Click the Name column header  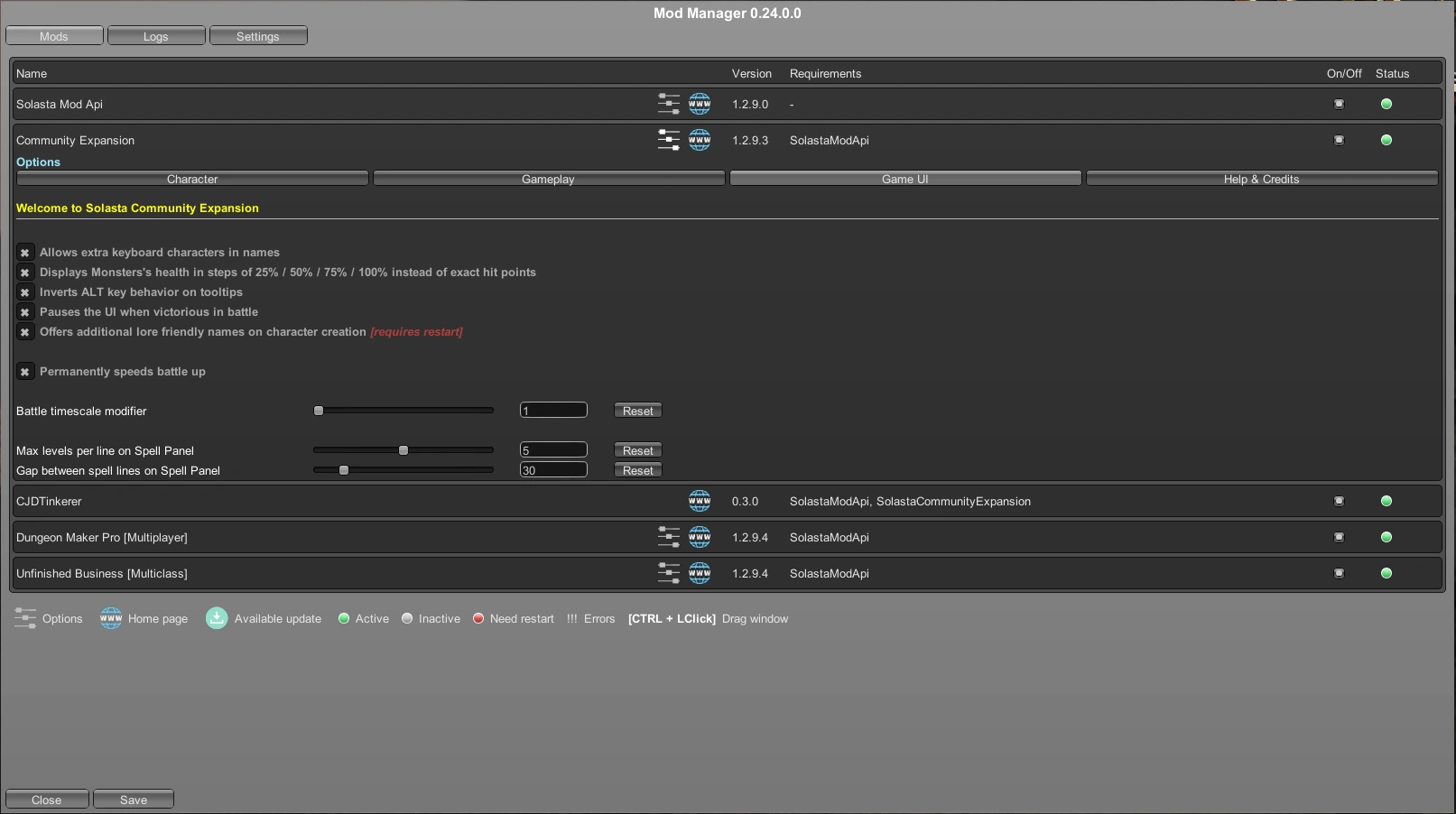[32, 74]
